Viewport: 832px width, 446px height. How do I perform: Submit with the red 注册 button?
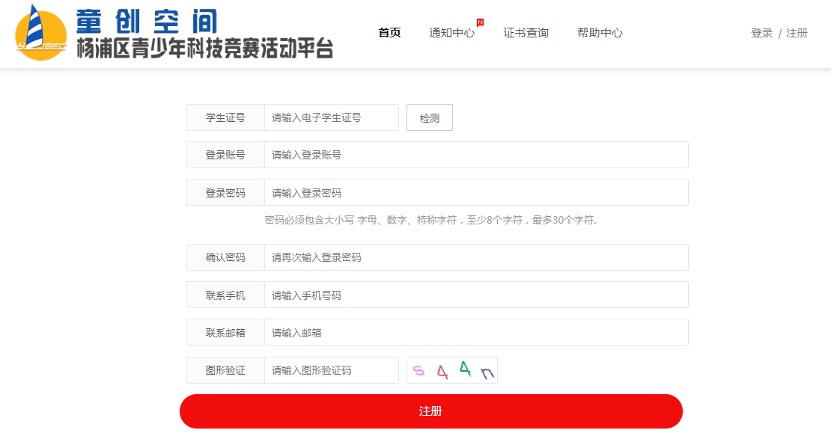tap(431, 411)
